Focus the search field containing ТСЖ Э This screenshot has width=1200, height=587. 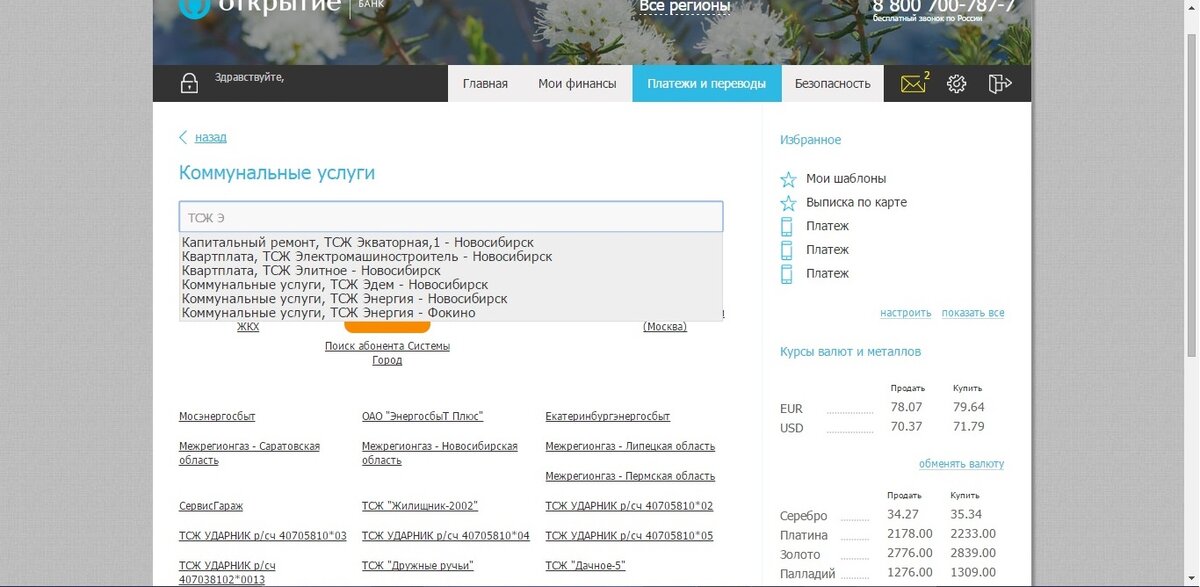451,217
